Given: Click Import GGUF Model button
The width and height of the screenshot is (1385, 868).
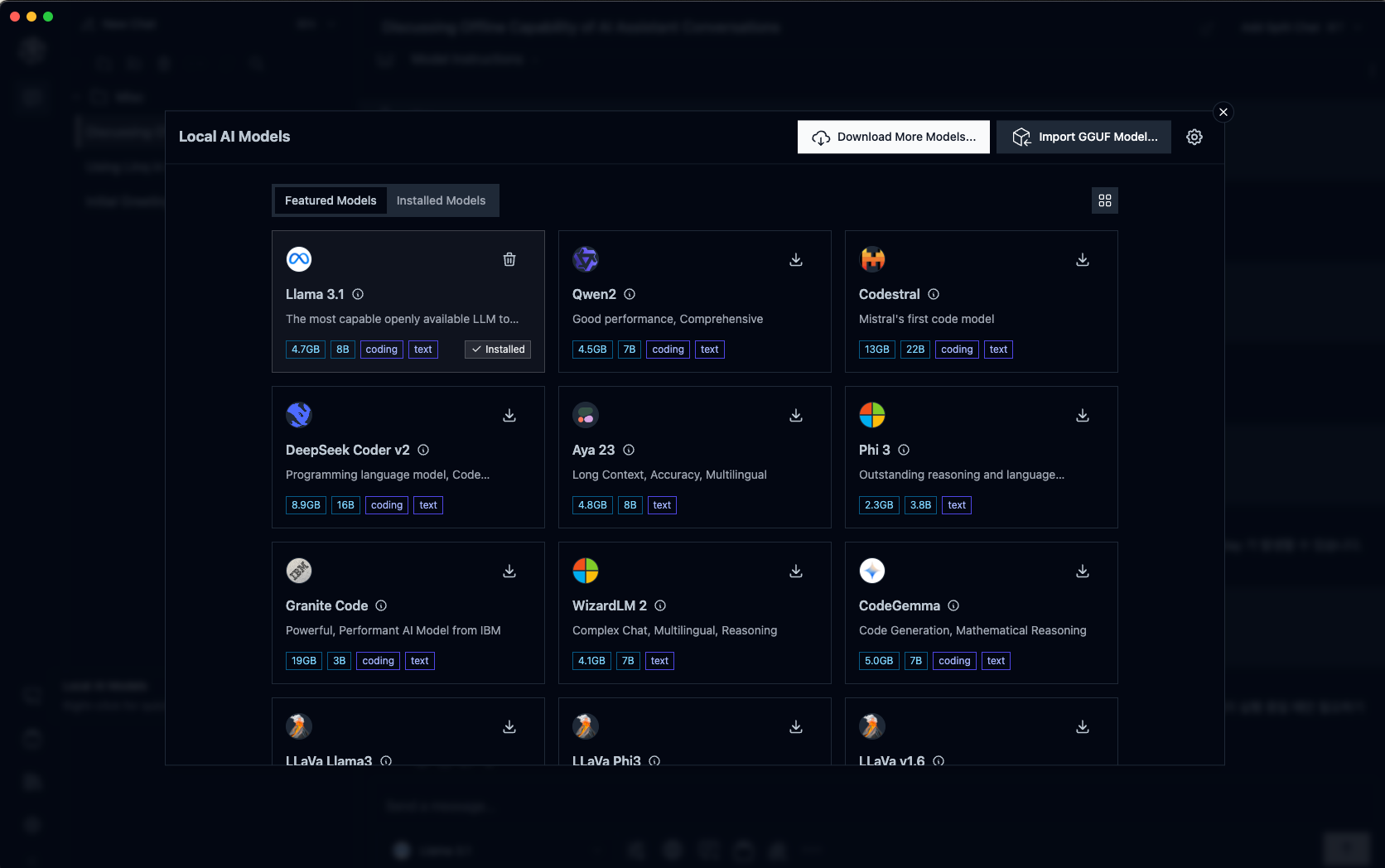Looking at the screenshot, I should click(1083, 137).
